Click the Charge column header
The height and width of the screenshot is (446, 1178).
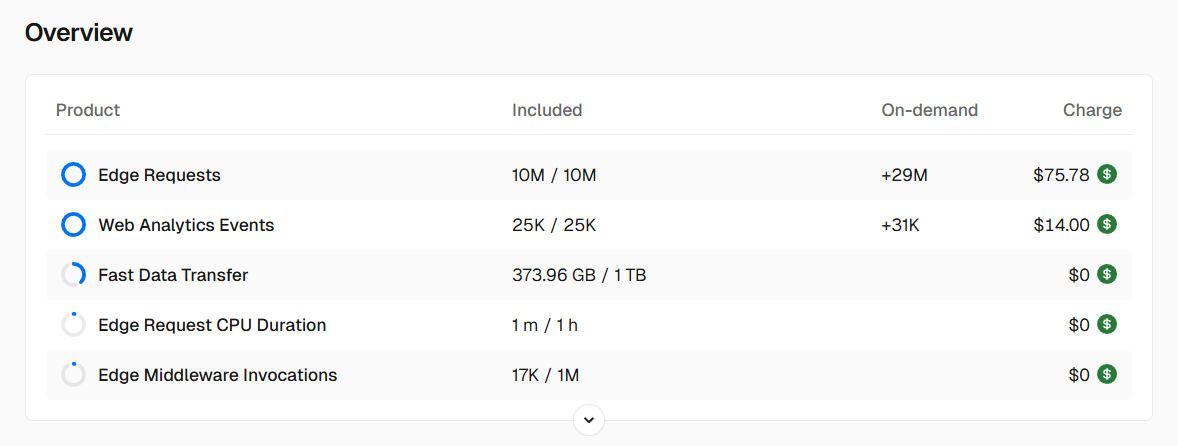pyautogui.click(x=1092, y=110)
